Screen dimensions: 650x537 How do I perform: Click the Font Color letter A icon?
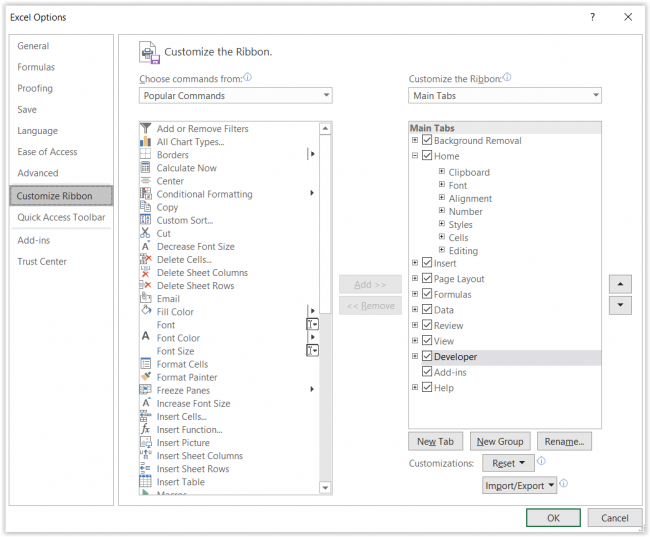(146, 337)
